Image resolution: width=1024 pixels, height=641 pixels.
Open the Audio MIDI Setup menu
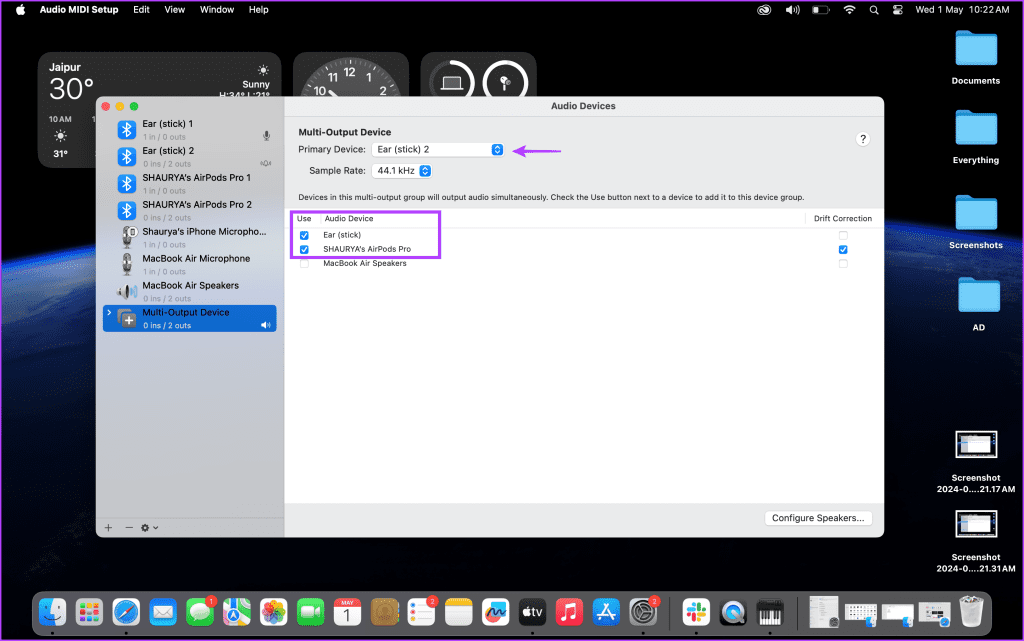79,10
